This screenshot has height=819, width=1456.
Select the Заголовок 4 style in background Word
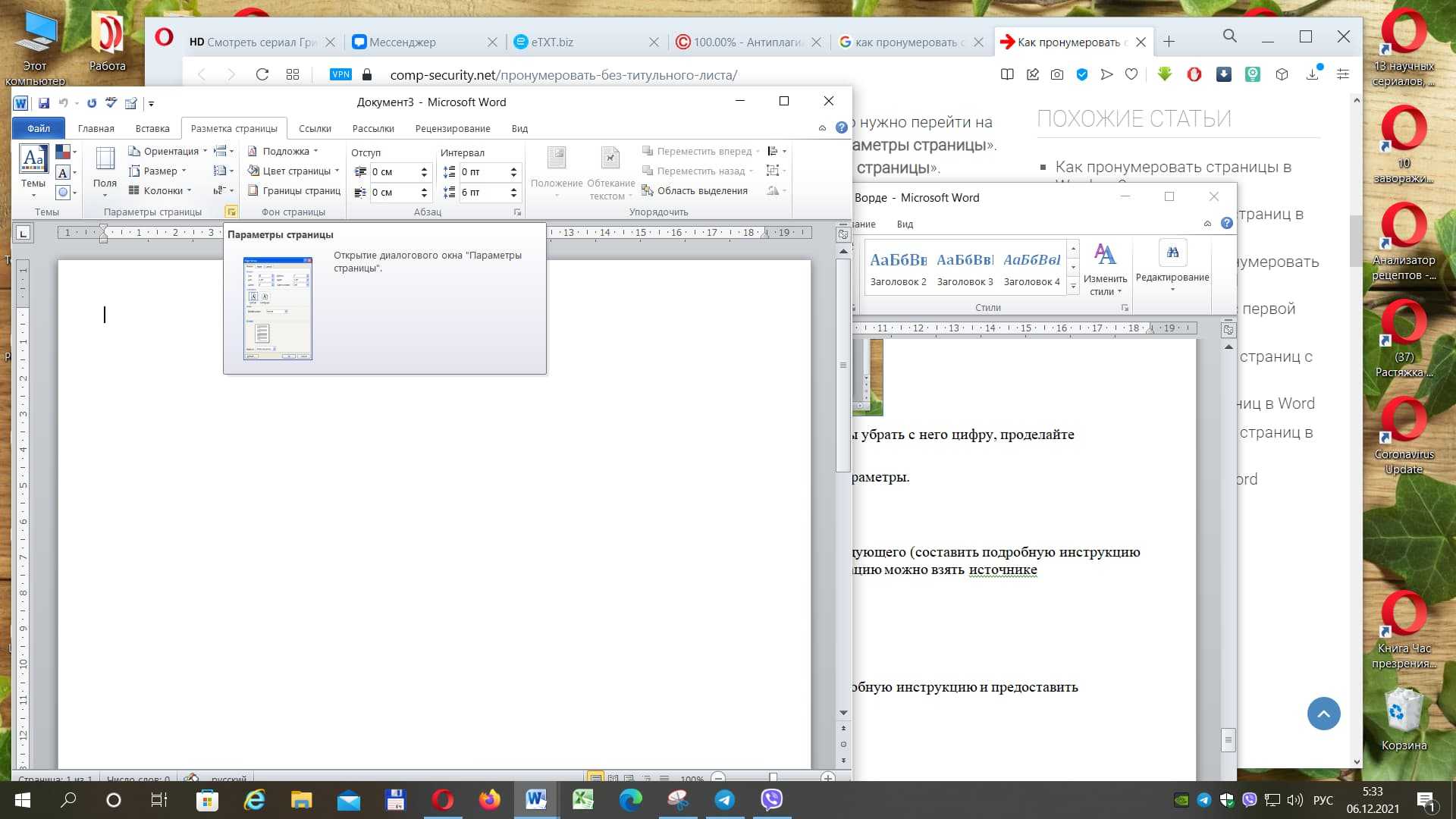(1032, 268)
